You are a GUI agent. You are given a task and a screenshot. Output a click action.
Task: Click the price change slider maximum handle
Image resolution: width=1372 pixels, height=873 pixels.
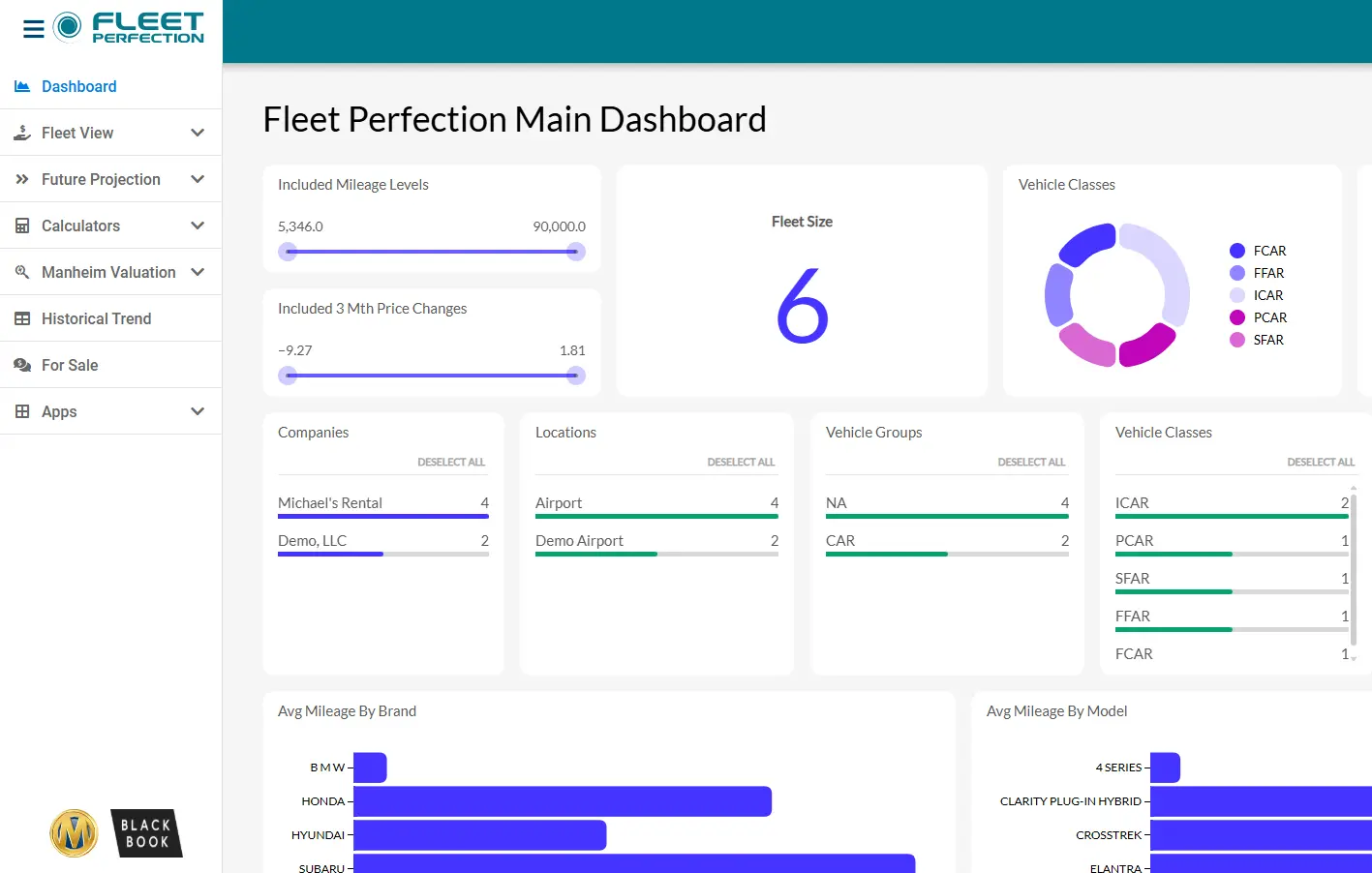point(576,376)
